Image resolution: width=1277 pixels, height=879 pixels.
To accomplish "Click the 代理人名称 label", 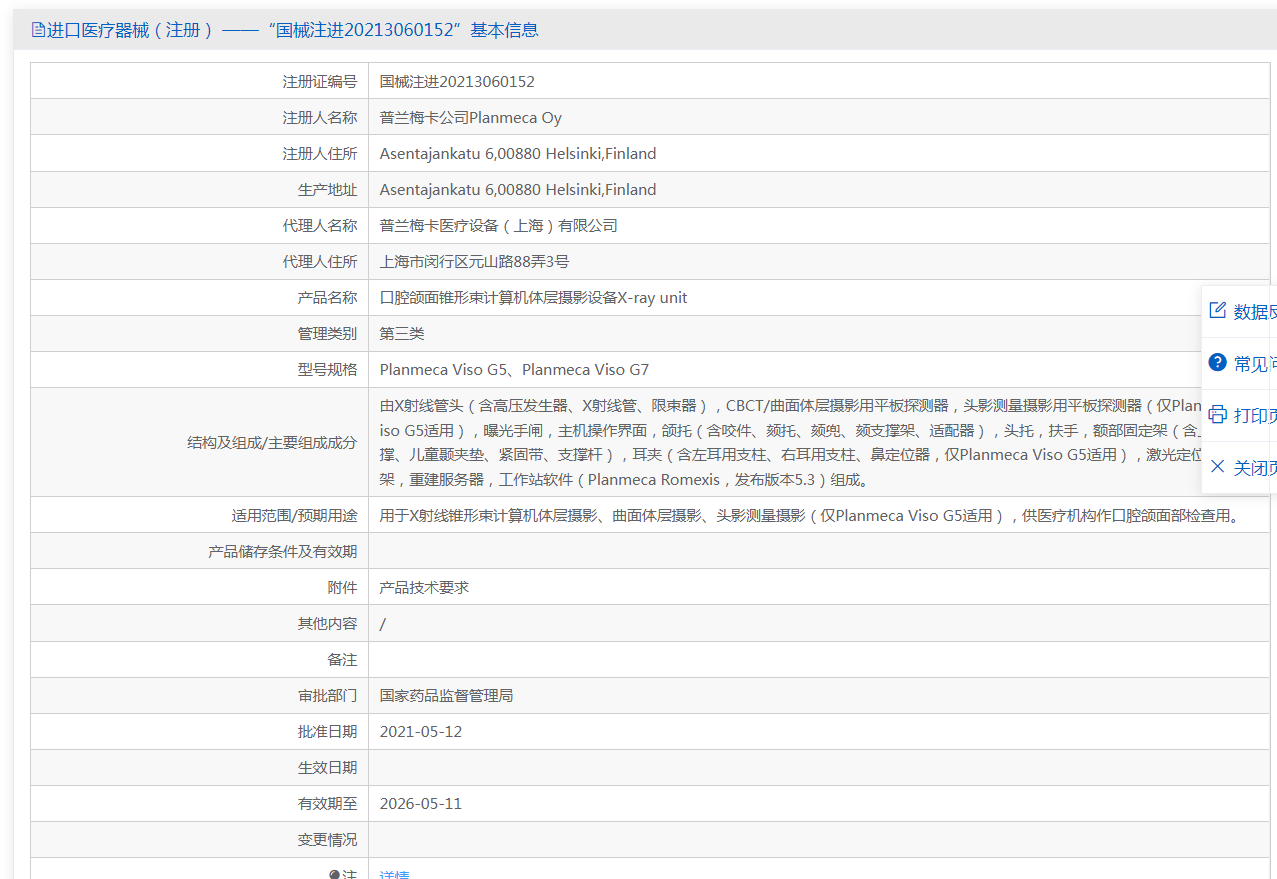I will [x=320, y=225].
